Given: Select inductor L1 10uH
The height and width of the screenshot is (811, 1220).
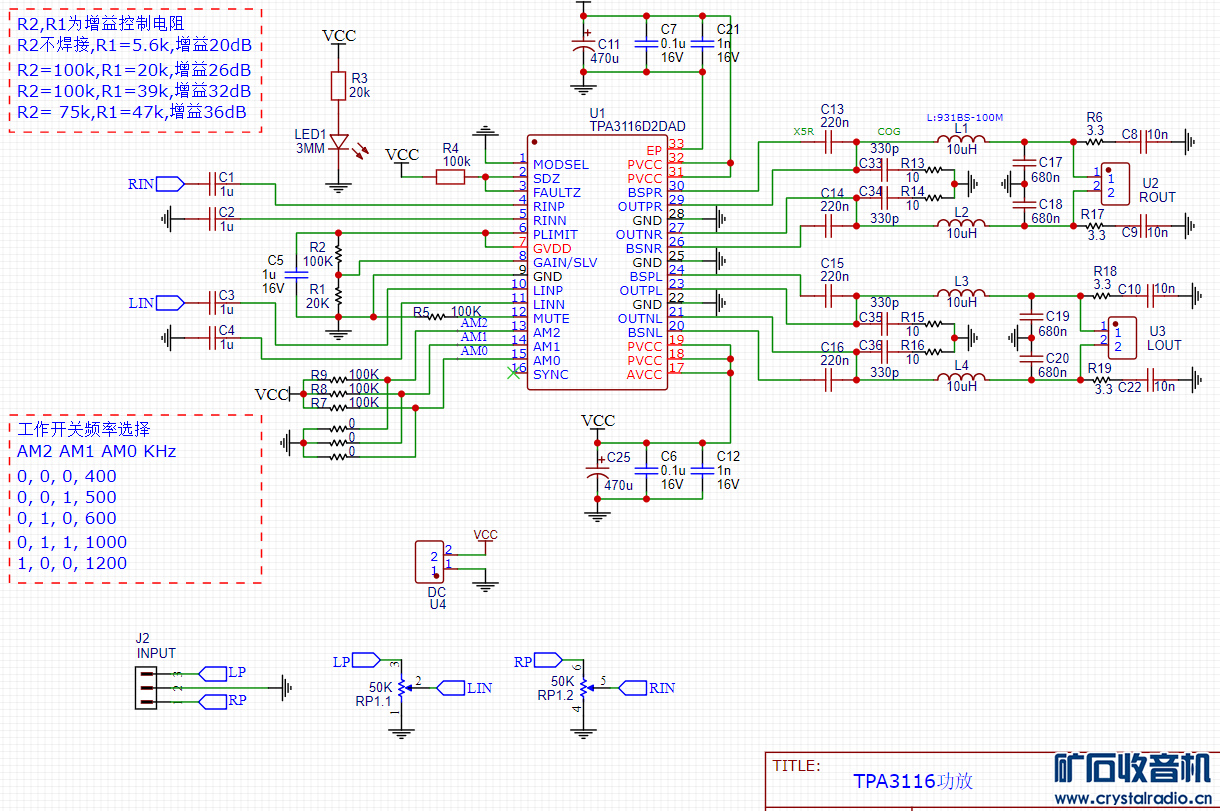Looking at the screenshot, I should [961, 141].
